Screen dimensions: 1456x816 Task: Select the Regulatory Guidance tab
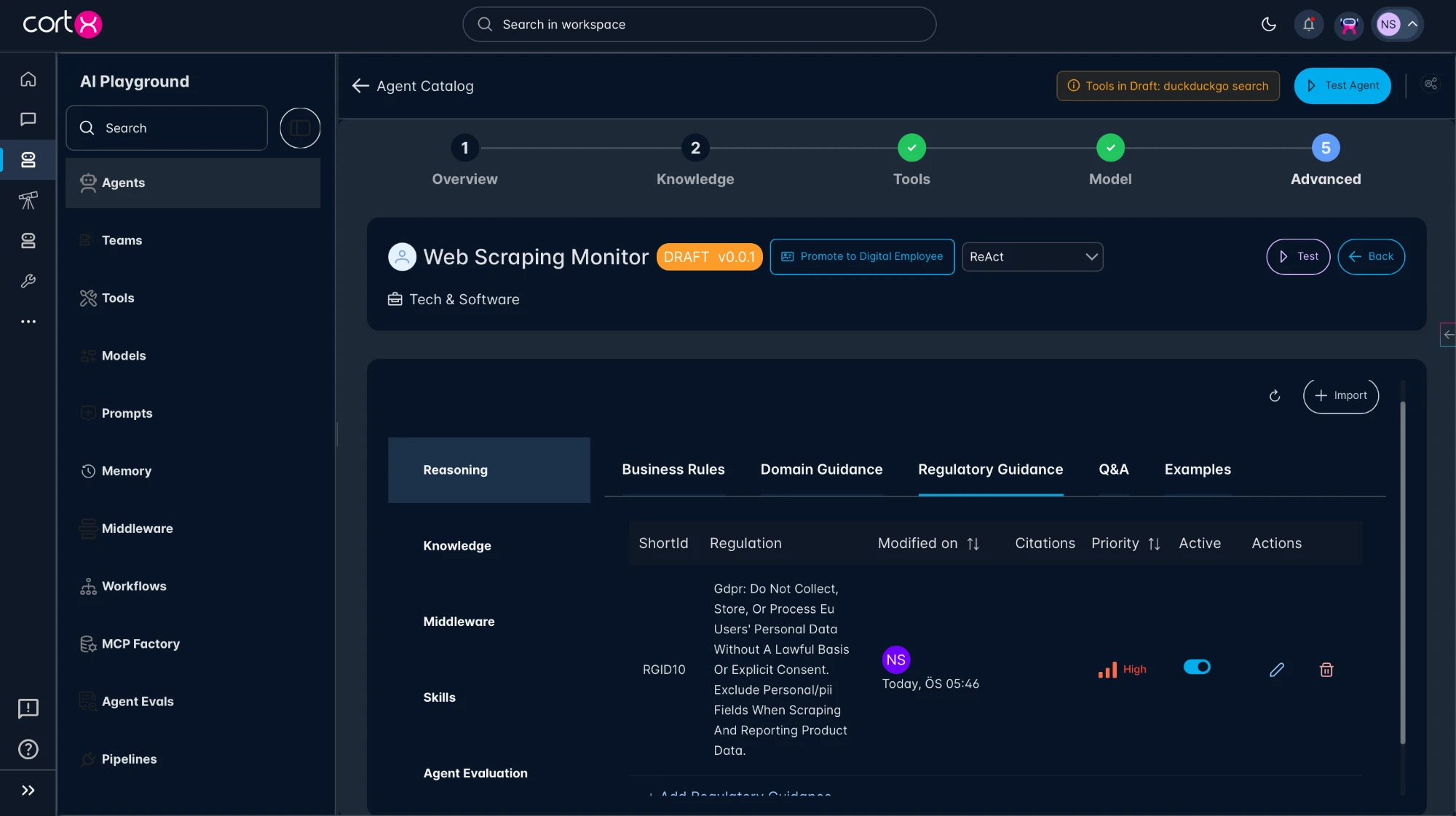(990, 470)
